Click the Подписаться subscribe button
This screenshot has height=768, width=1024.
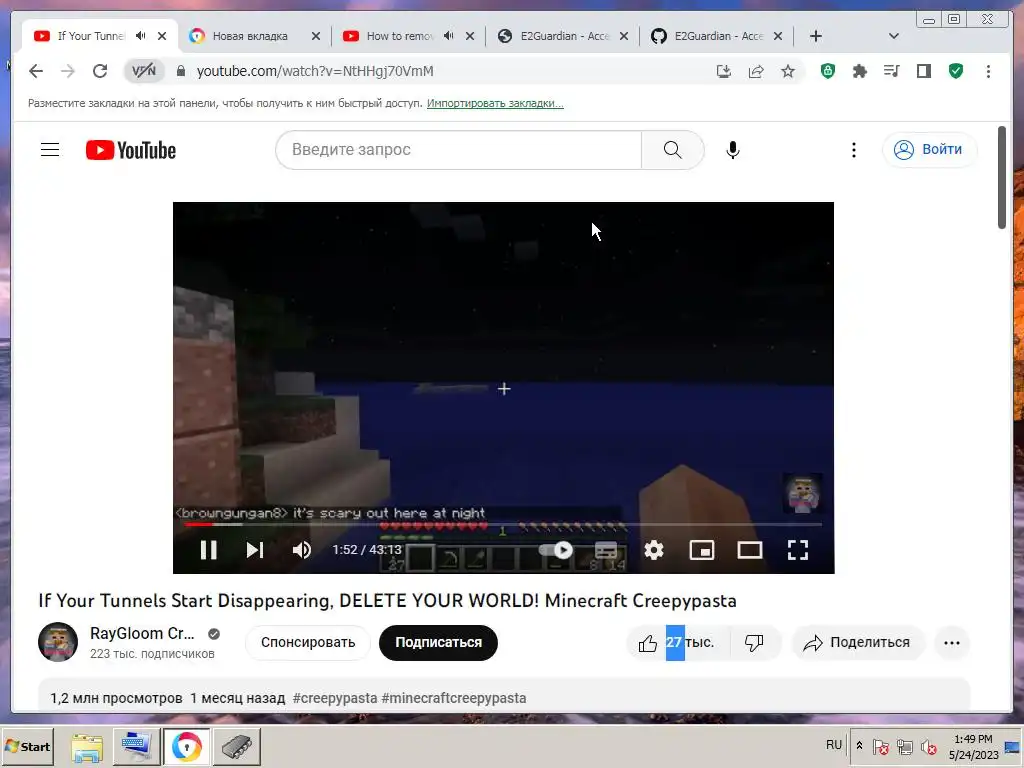click(x=438, y=642)
